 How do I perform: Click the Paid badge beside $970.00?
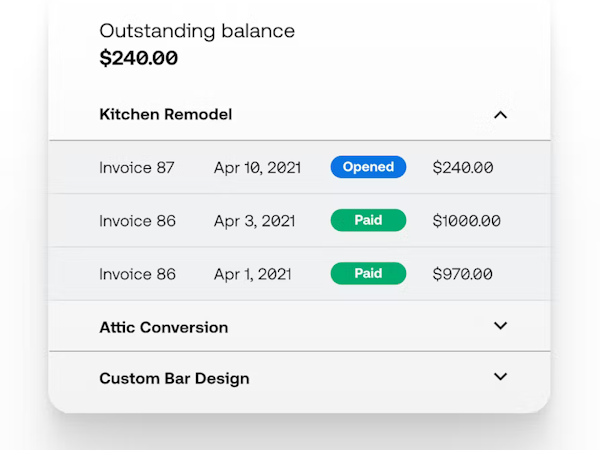pos(368,273)
